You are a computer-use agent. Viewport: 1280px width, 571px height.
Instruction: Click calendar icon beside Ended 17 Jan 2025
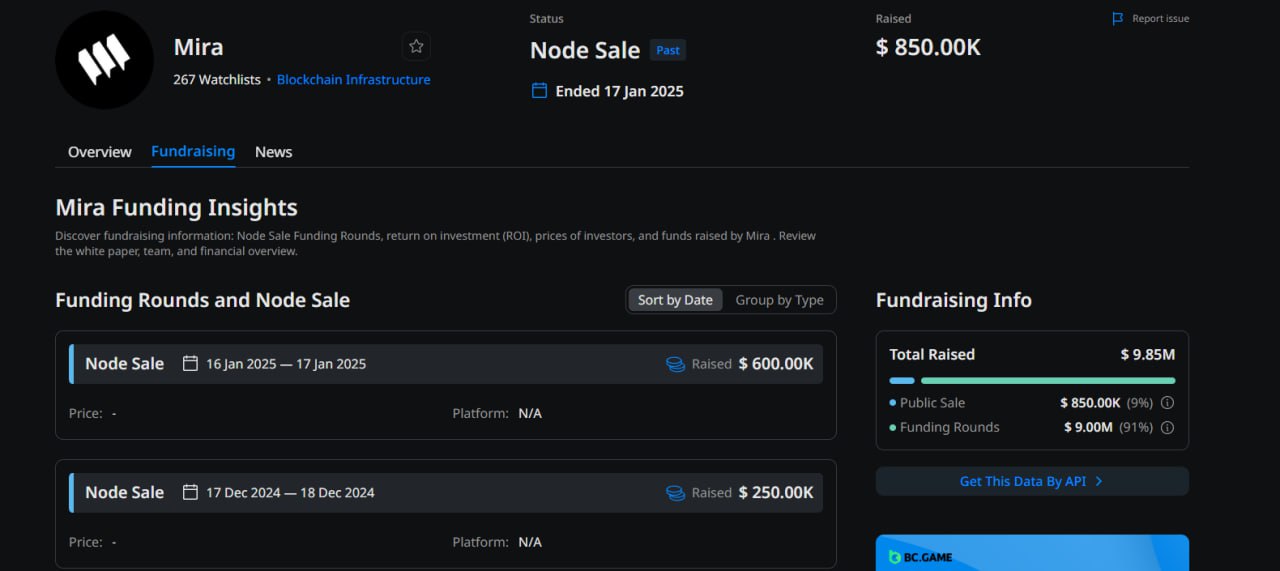coord(539,91)
